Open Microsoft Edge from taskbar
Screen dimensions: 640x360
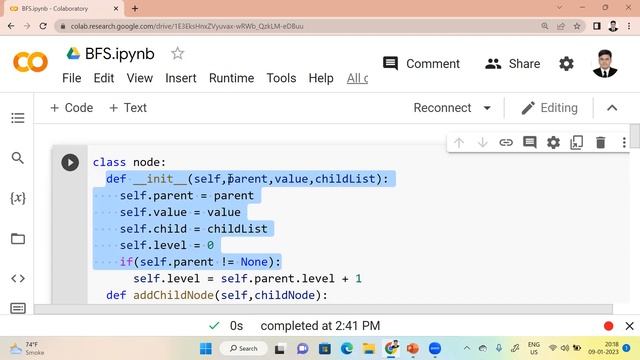click(347, 349)
